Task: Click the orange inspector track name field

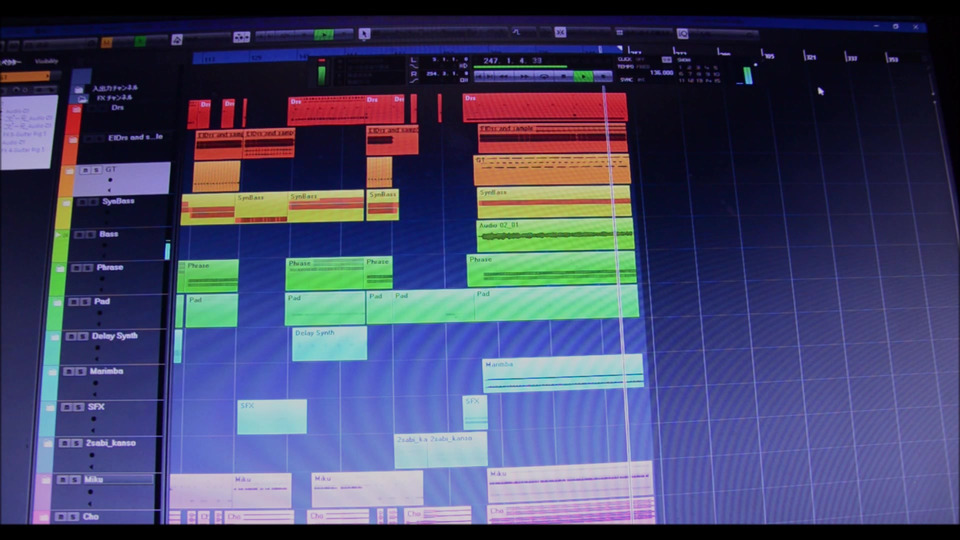Action: click(x=25, y=77)
